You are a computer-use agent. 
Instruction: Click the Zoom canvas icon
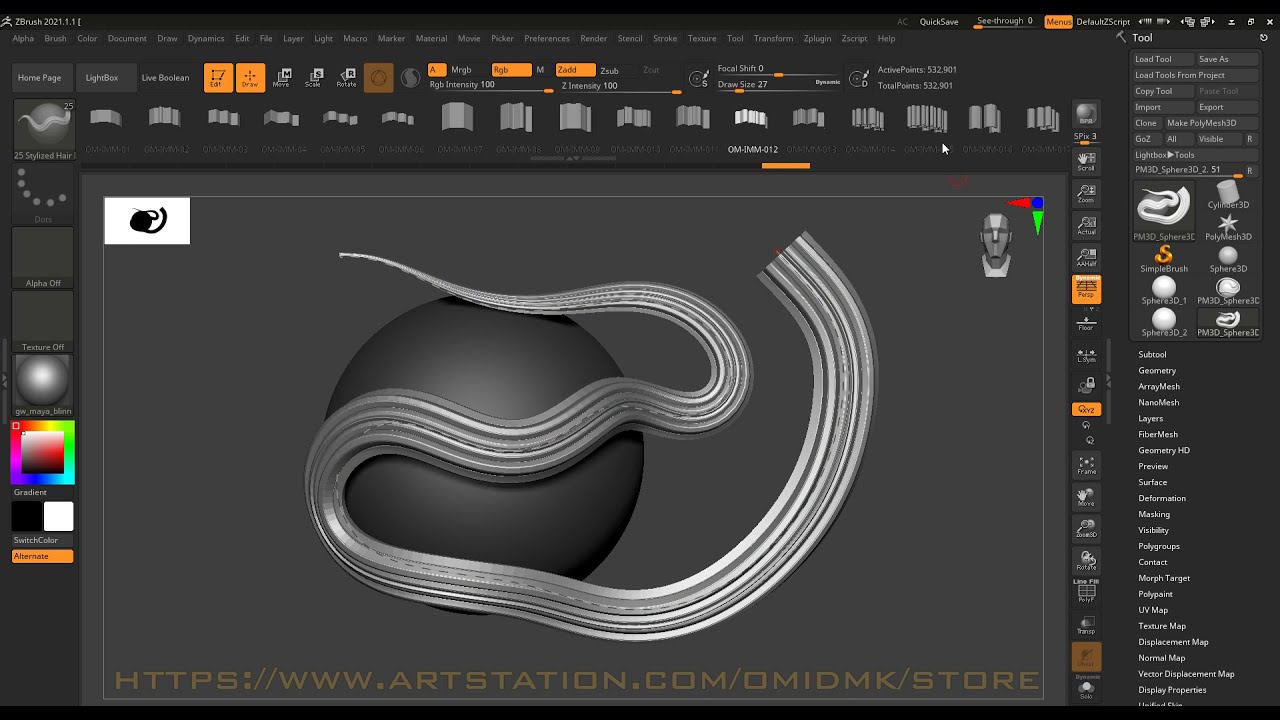coord(1086,193)
